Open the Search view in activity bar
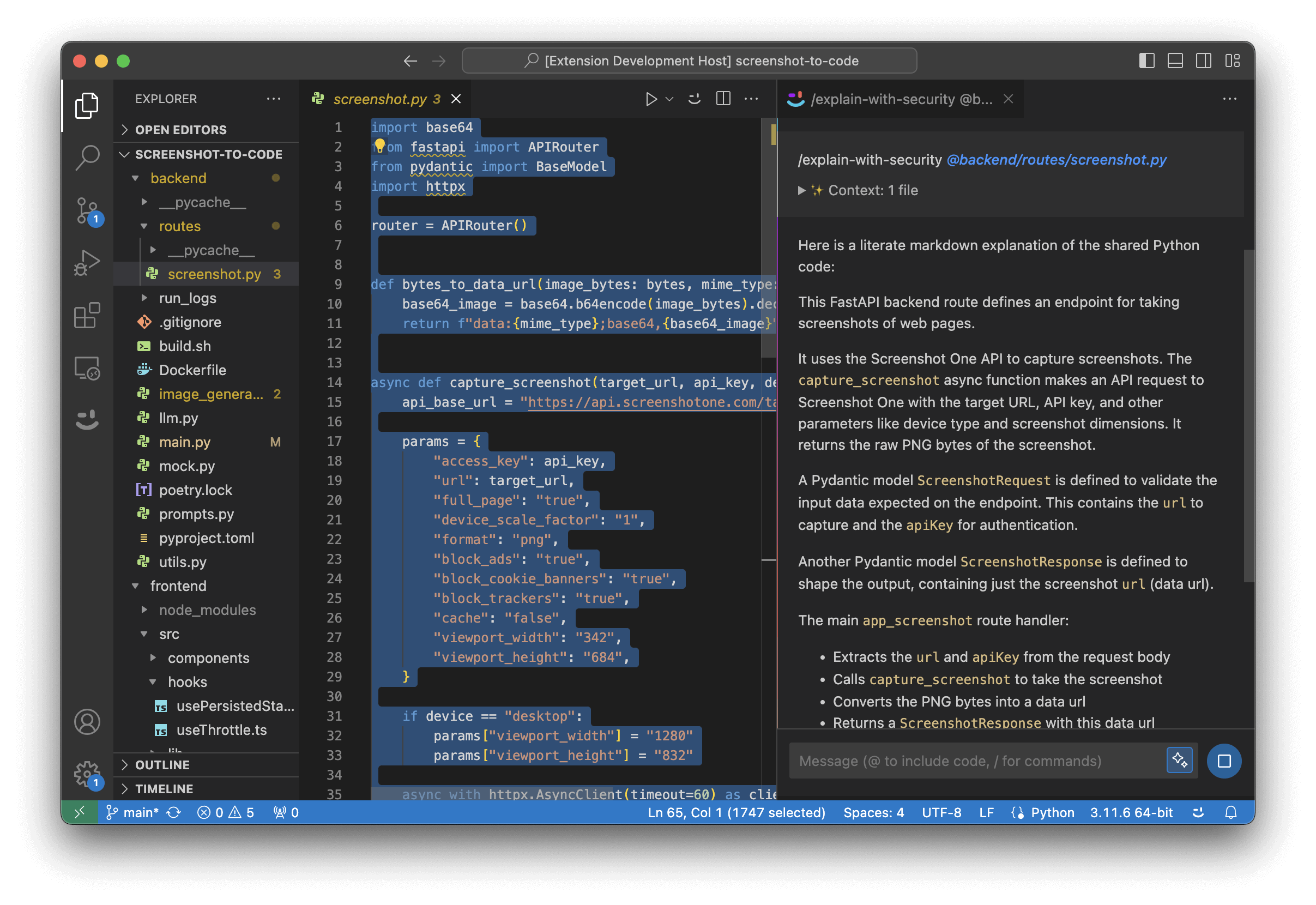This screenshot has height=905, width=1316. [x=87, y=158]
